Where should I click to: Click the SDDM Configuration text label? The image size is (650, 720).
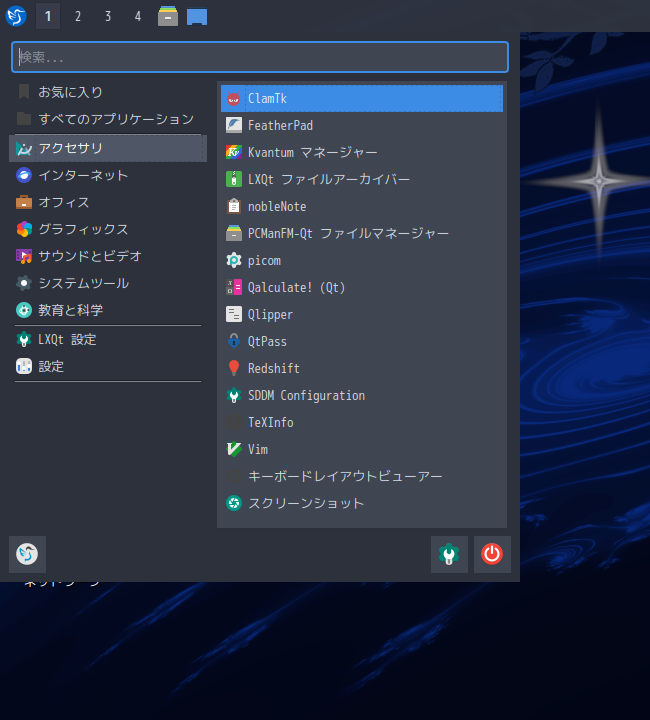pos(307,395)
